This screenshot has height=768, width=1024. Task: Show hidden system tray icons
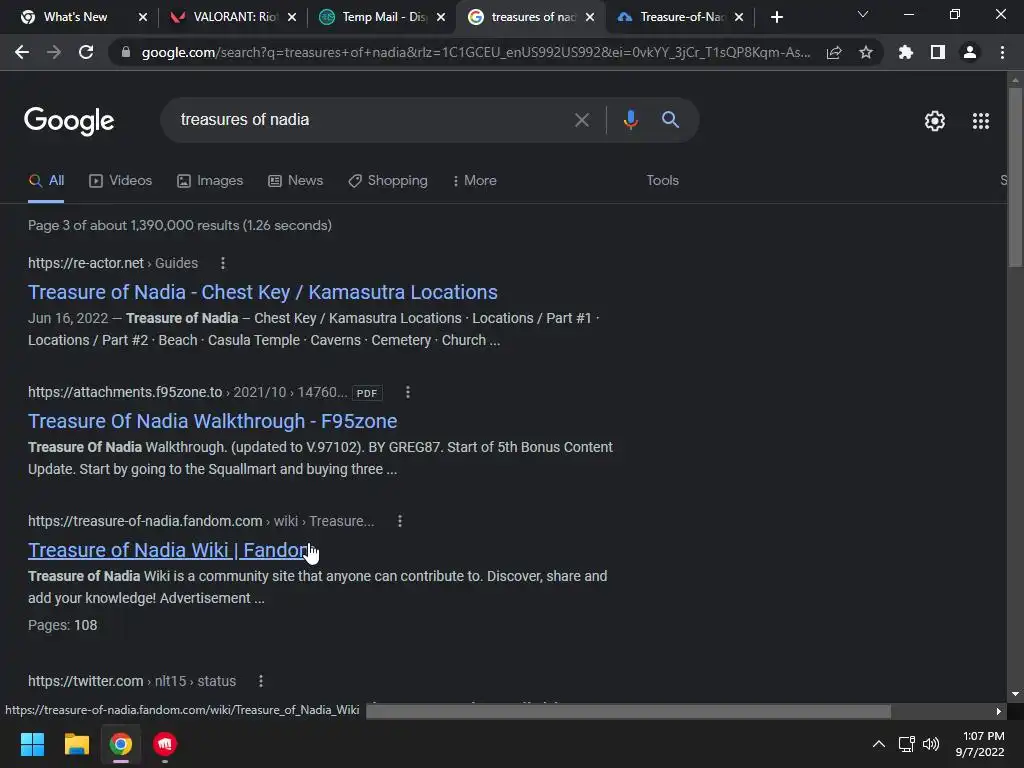(879, 744)
